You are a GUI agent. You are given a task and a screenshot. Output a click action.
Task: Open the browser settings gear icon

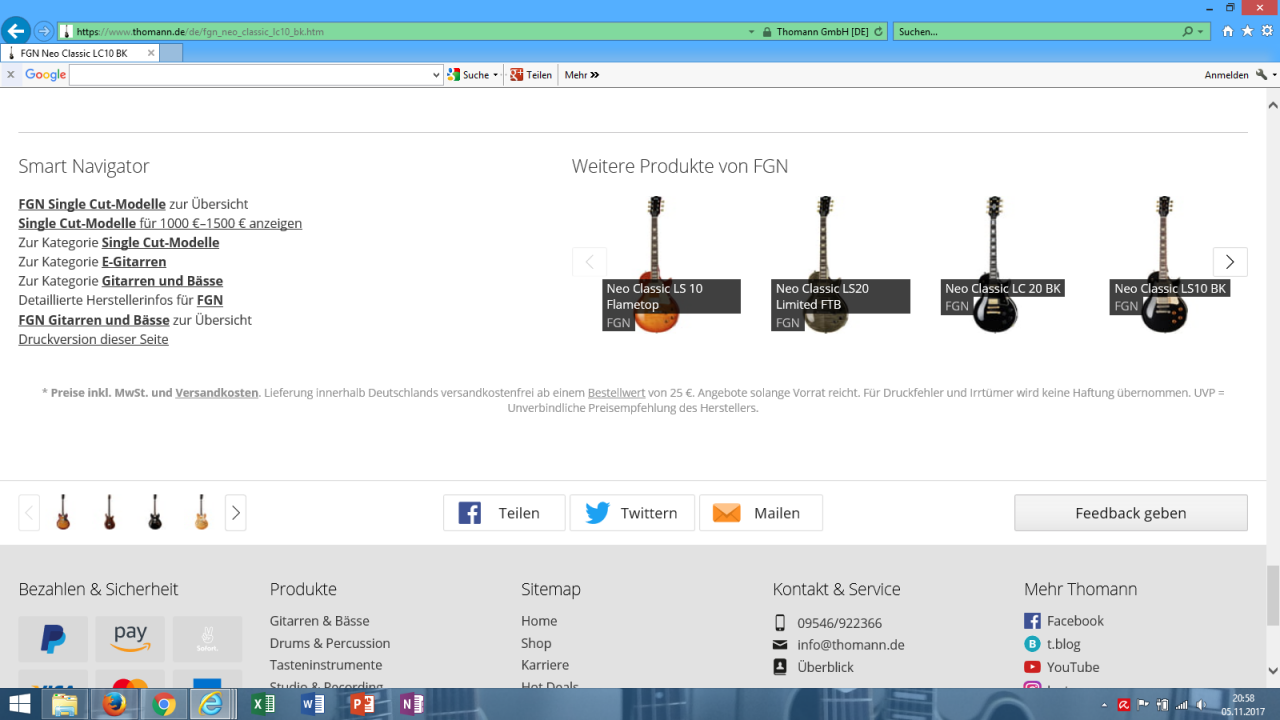tap(1267, 31)
